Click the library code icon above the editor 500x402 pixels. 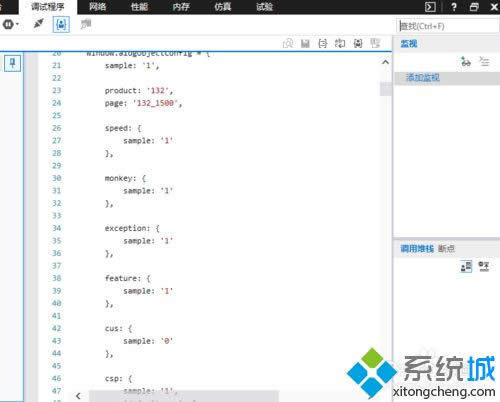pyautogui.click(x=358, y=43)
